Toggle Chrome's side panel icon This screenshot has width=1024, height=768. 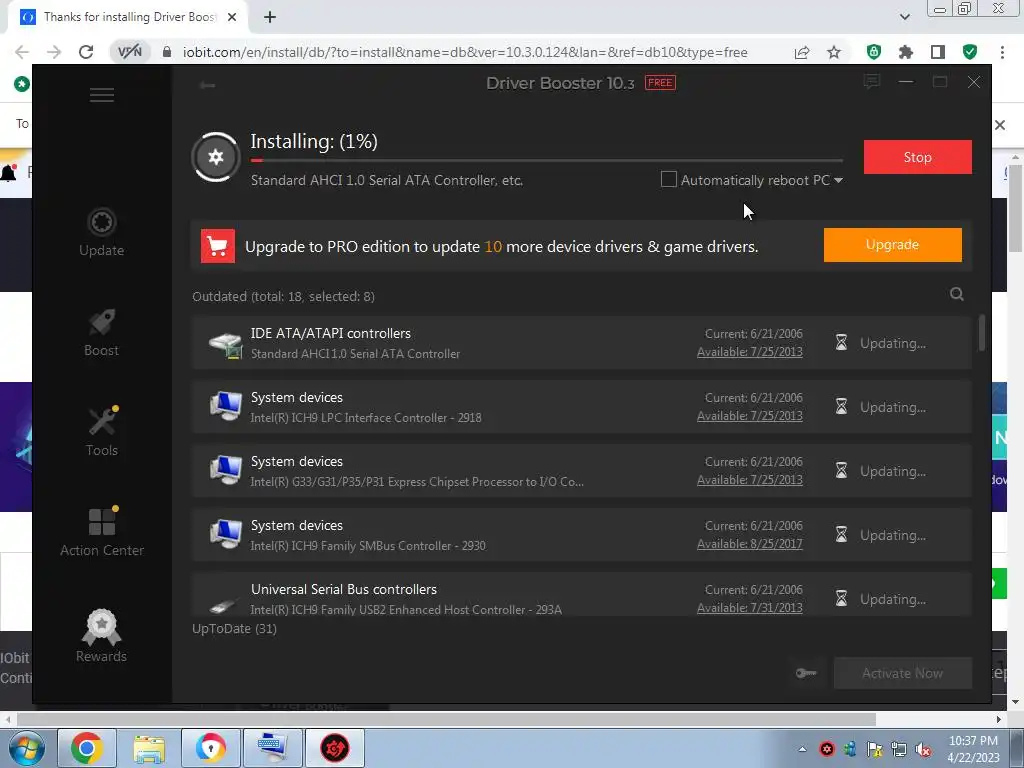tap(938, 52)
